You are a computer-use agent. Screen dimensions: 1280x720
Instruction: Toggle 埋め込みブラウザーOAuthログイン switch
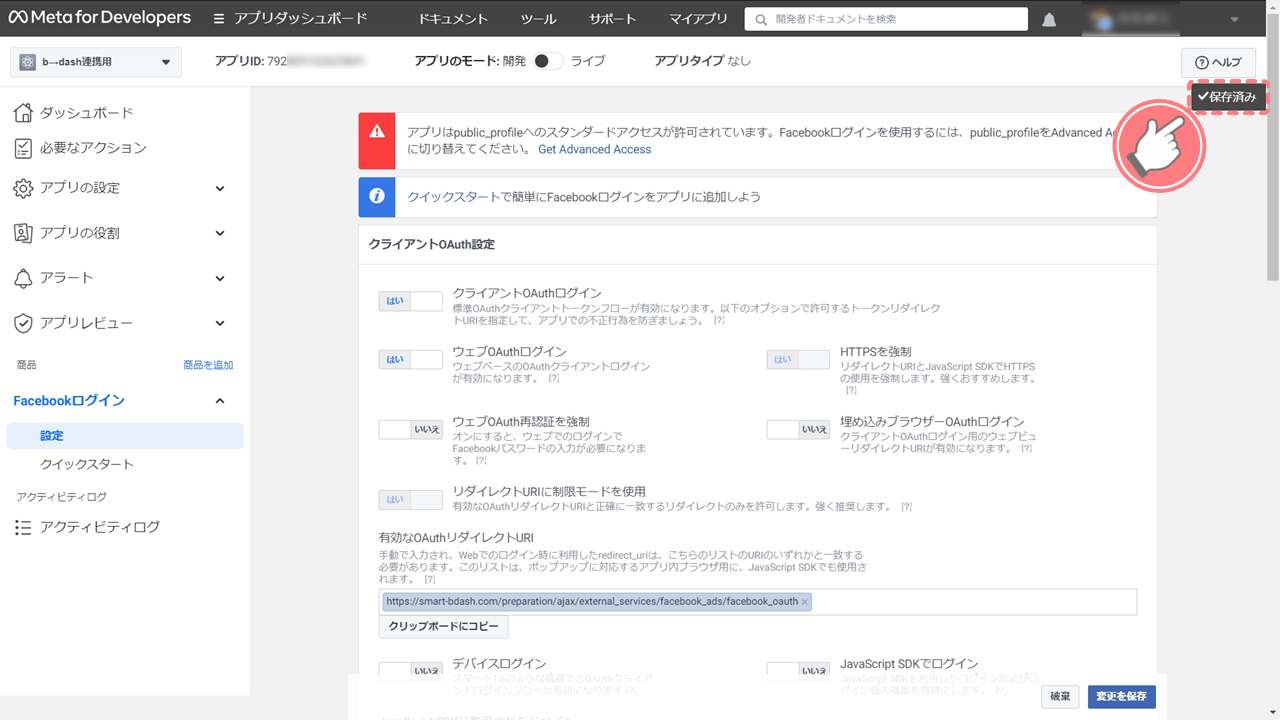point(798,430)
